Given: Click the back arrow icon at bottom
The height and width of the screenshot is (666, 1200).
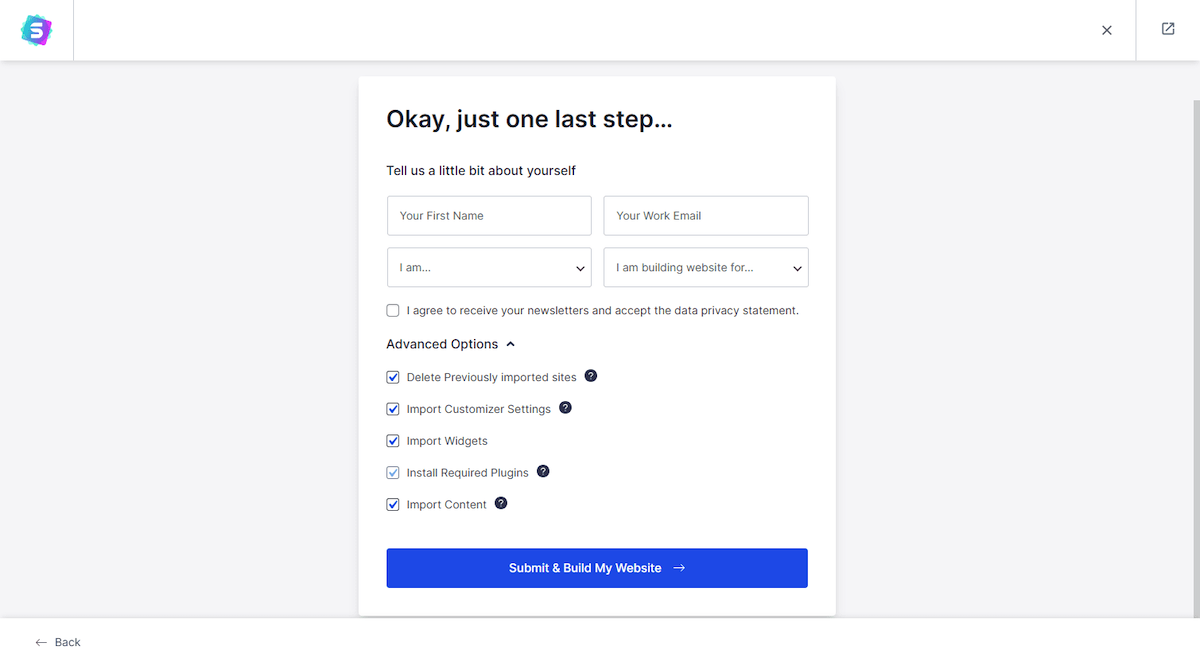Looking at the screenshot, I should 41,642.
